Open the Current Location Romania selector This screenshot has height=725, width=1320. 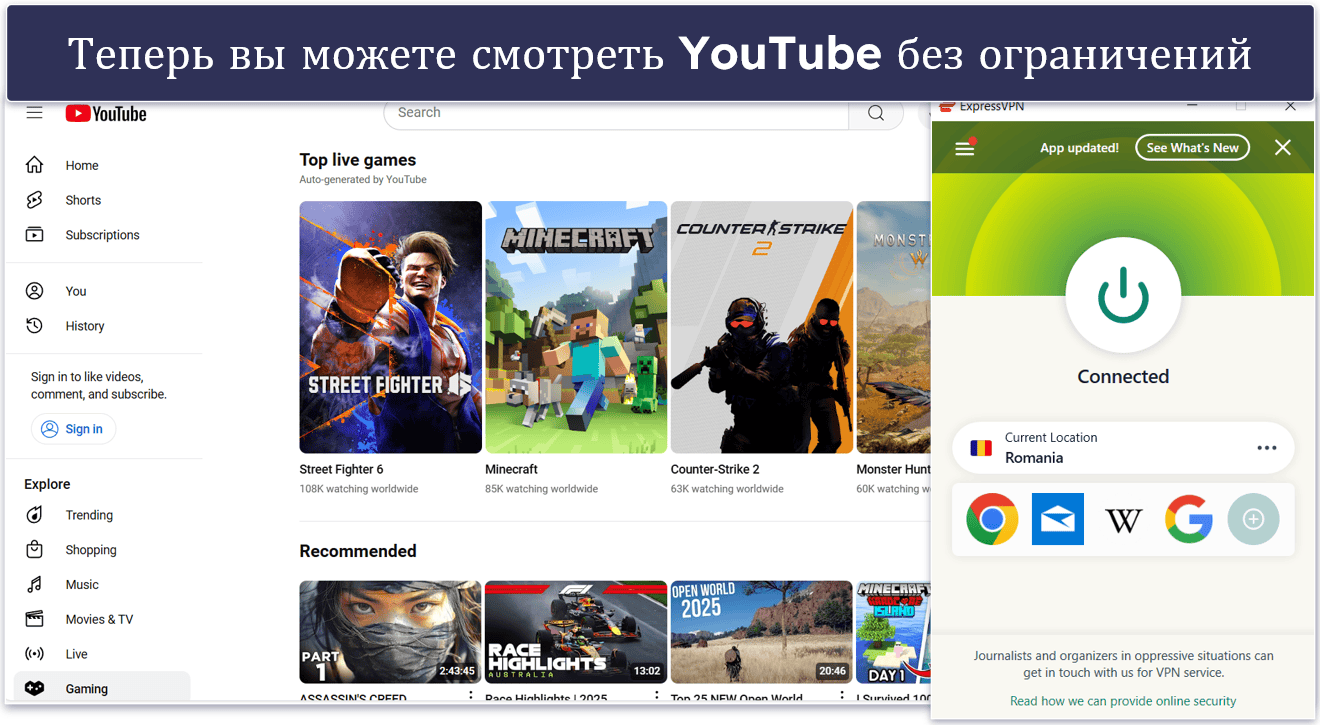pos(1123,448)
